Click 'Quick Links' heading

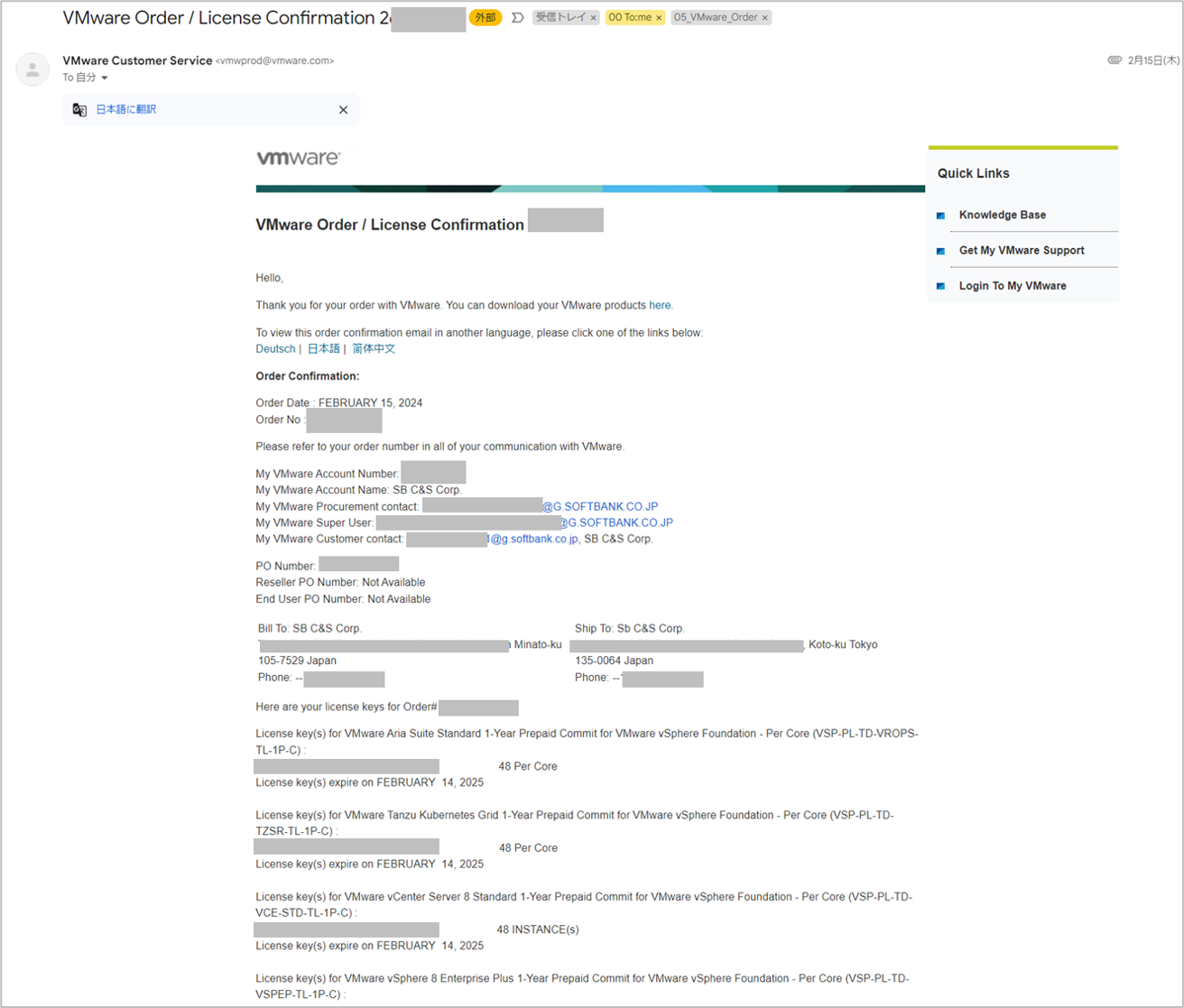[x=974, y=173]
